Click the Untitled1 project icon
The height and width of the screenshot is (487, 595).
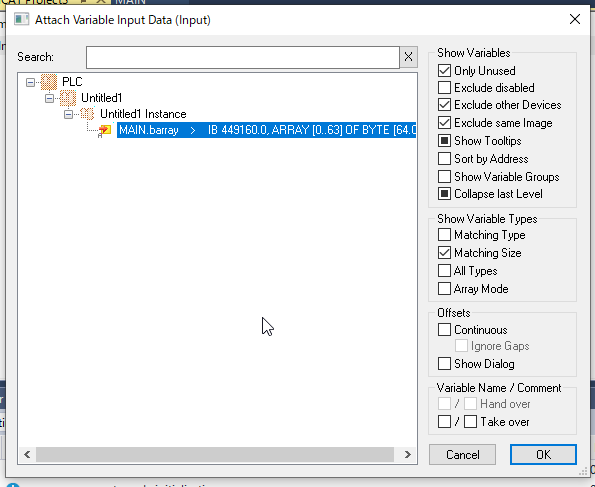pyautogui.click(x=68, y=98)
